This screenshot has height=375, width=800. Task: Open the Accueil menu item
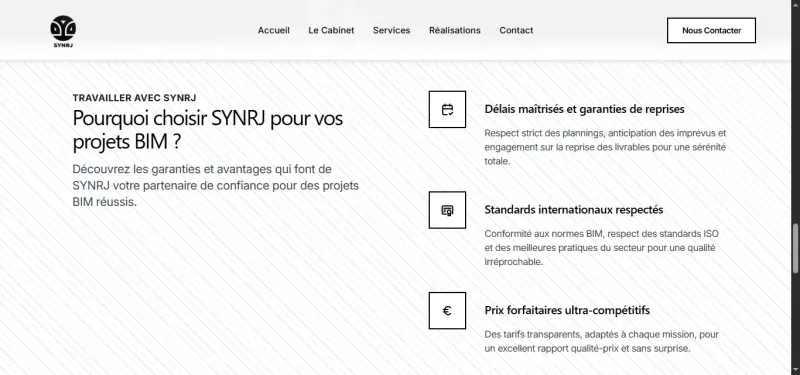pyautogui.click(x=273, y=30)
